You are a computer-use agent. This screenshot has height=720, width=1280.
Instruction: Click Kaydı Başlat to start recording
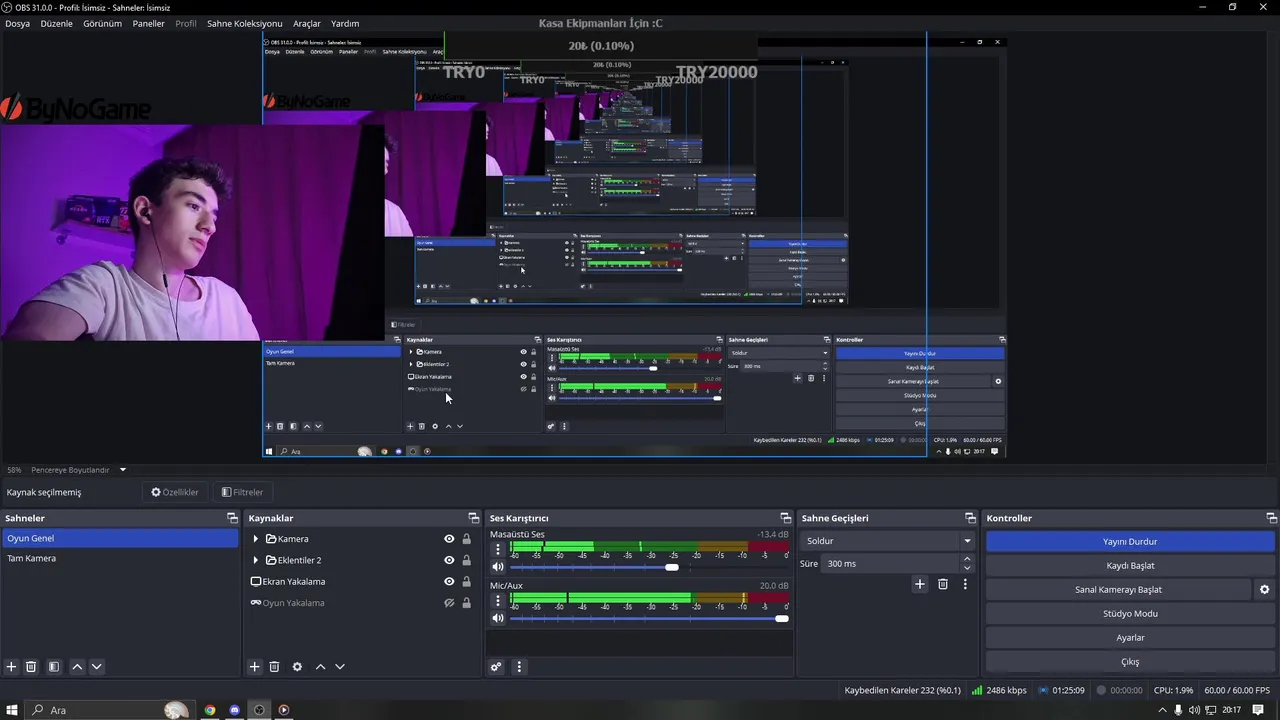1130,565
